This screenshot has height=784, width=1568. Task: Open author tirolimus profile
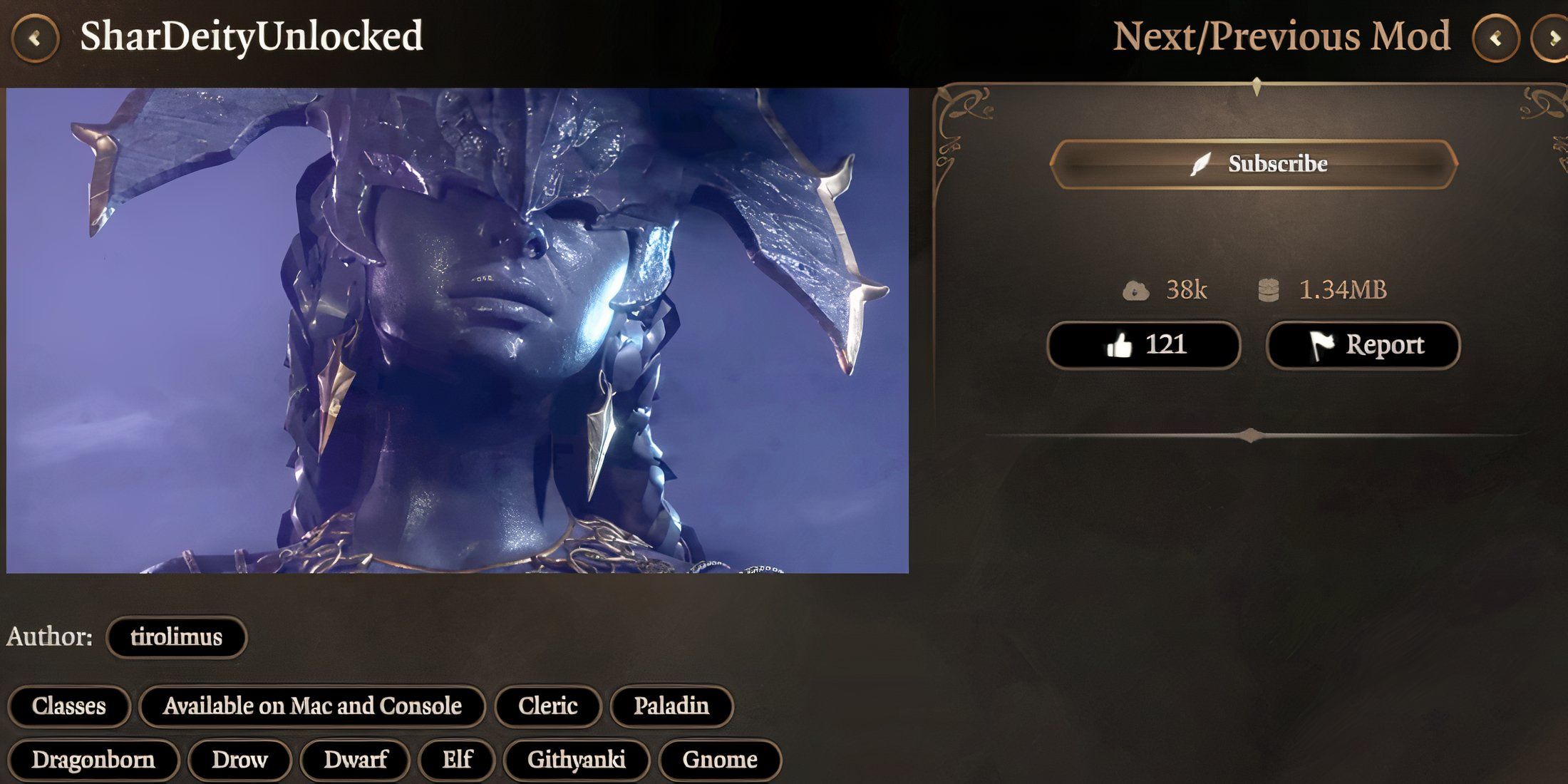coord(176,636)
